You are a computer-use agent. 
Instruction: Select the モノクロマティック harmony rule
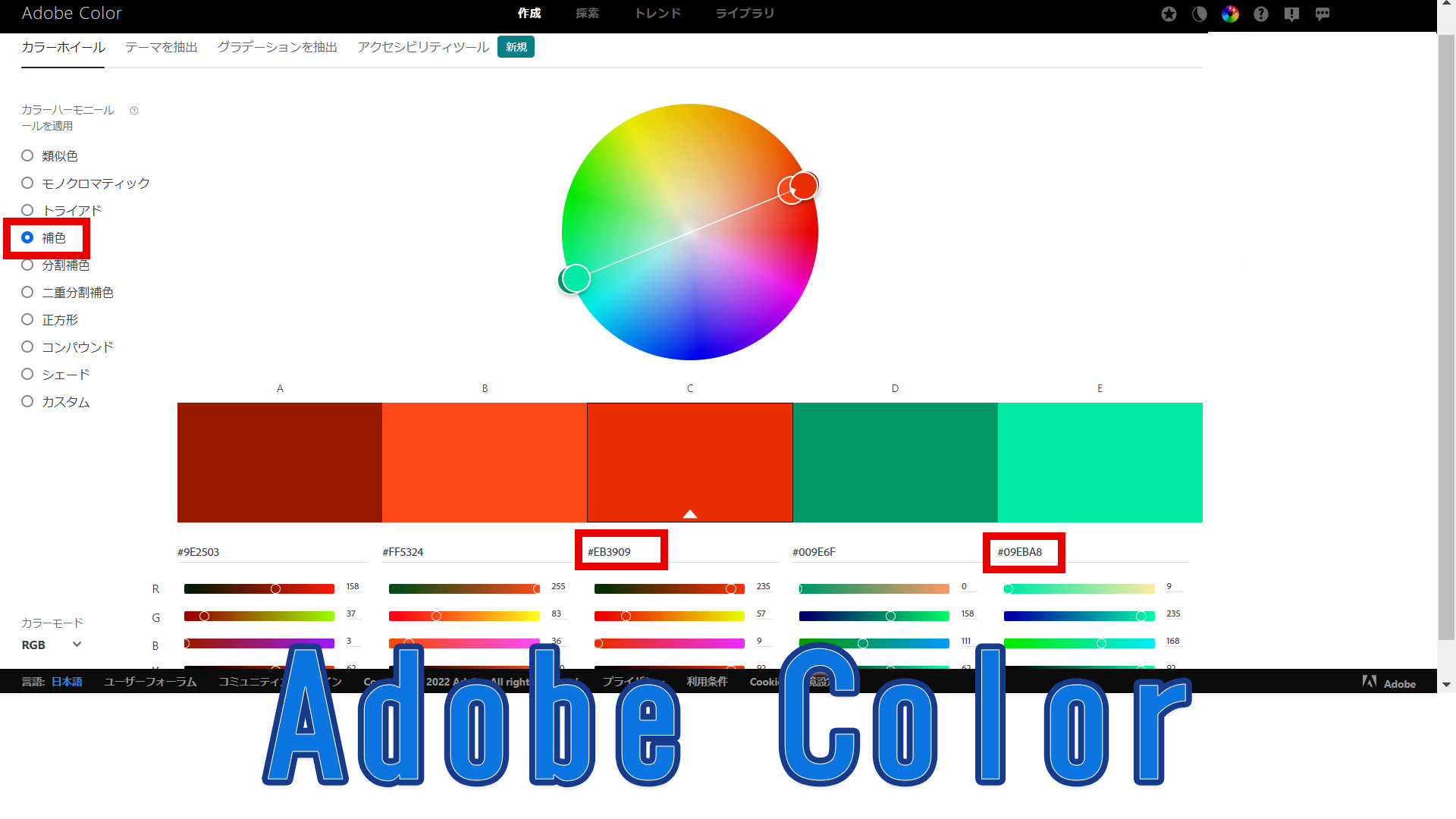(86, 183)
